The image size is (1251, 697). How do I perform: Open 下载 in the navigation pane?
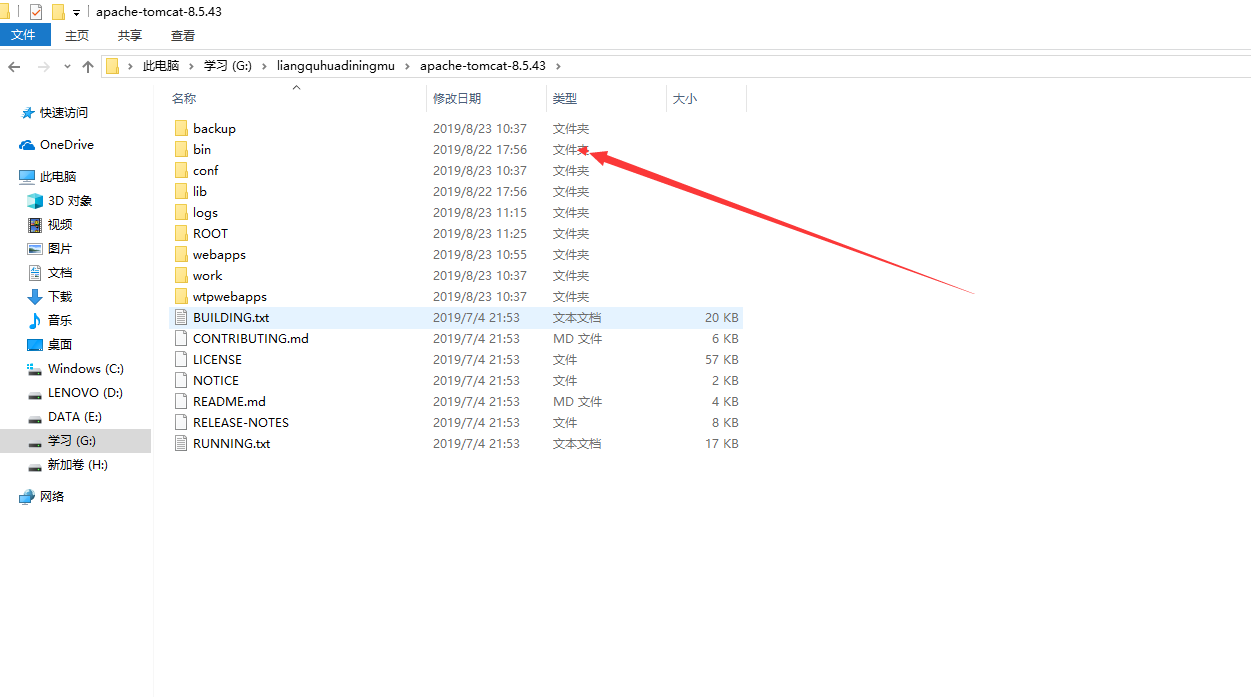[x=50, y=296]
